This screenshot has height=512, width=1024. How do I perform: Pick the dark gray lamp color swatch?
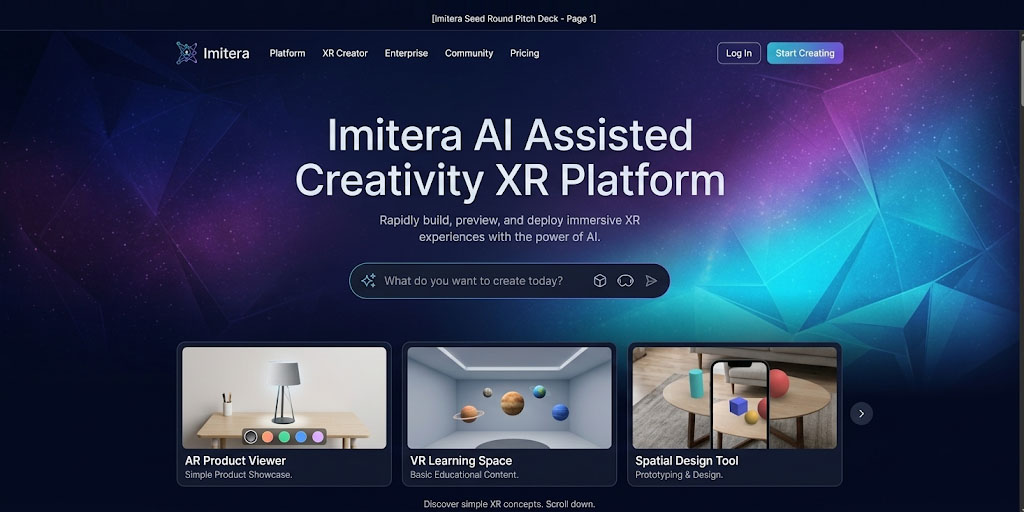251,436
